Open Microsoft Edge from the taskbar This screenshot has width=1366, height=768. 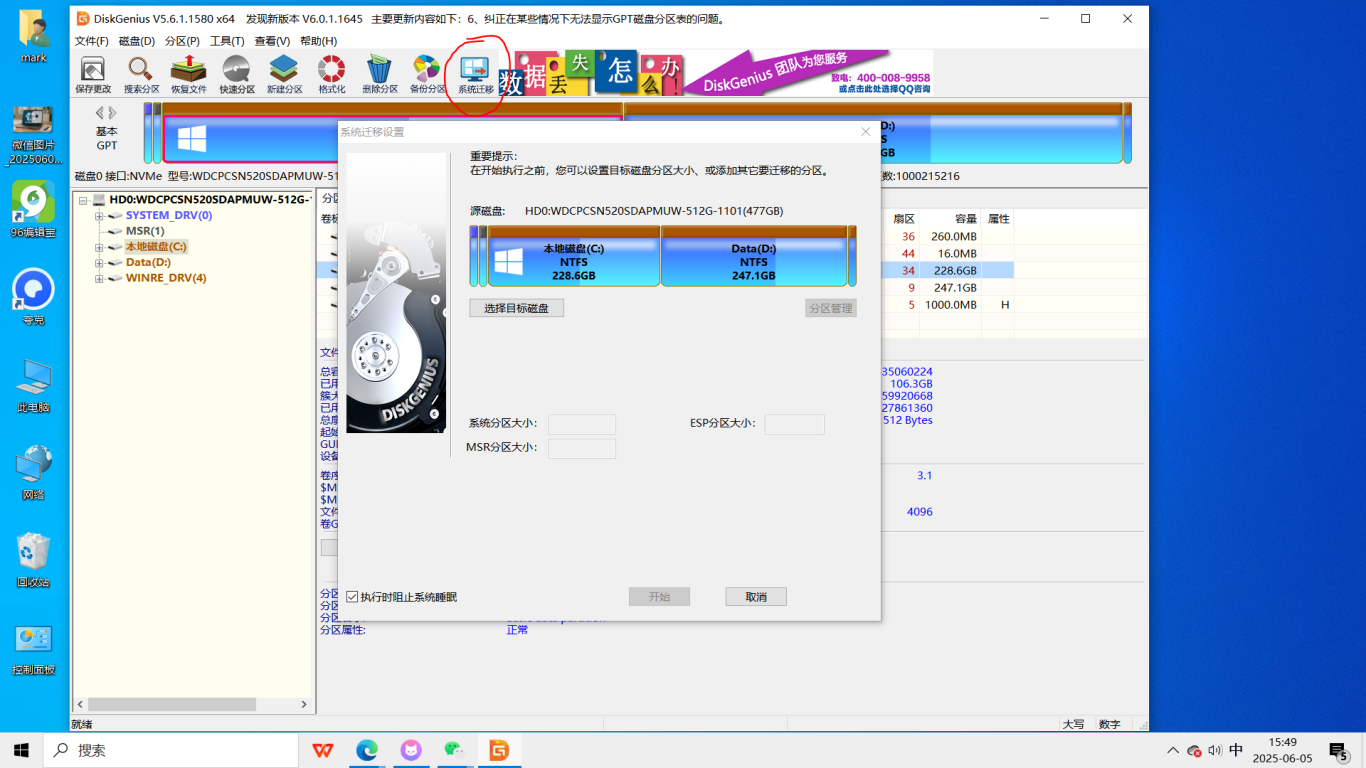[x=367, y=750]
